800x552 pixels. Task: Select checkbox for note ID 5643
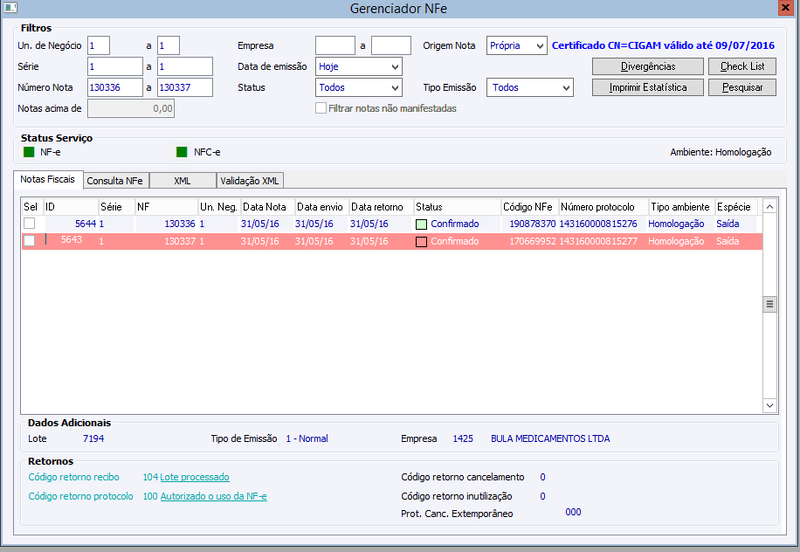pos(30,241)
